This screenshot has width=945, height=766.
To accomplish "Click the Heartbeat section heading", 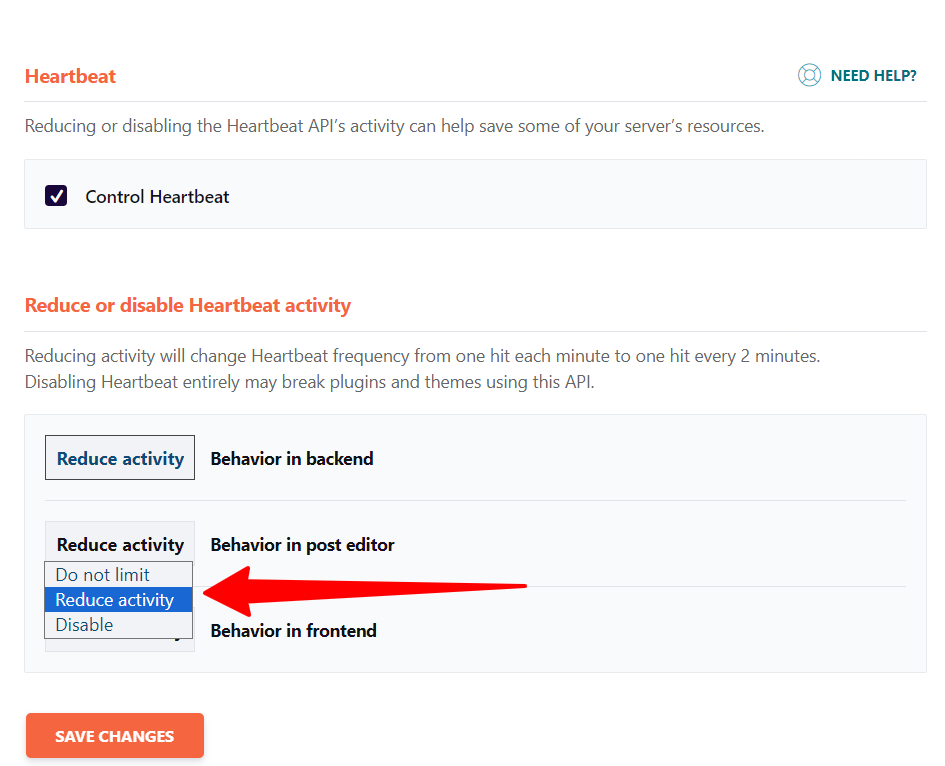I will (x=70, y=76).
